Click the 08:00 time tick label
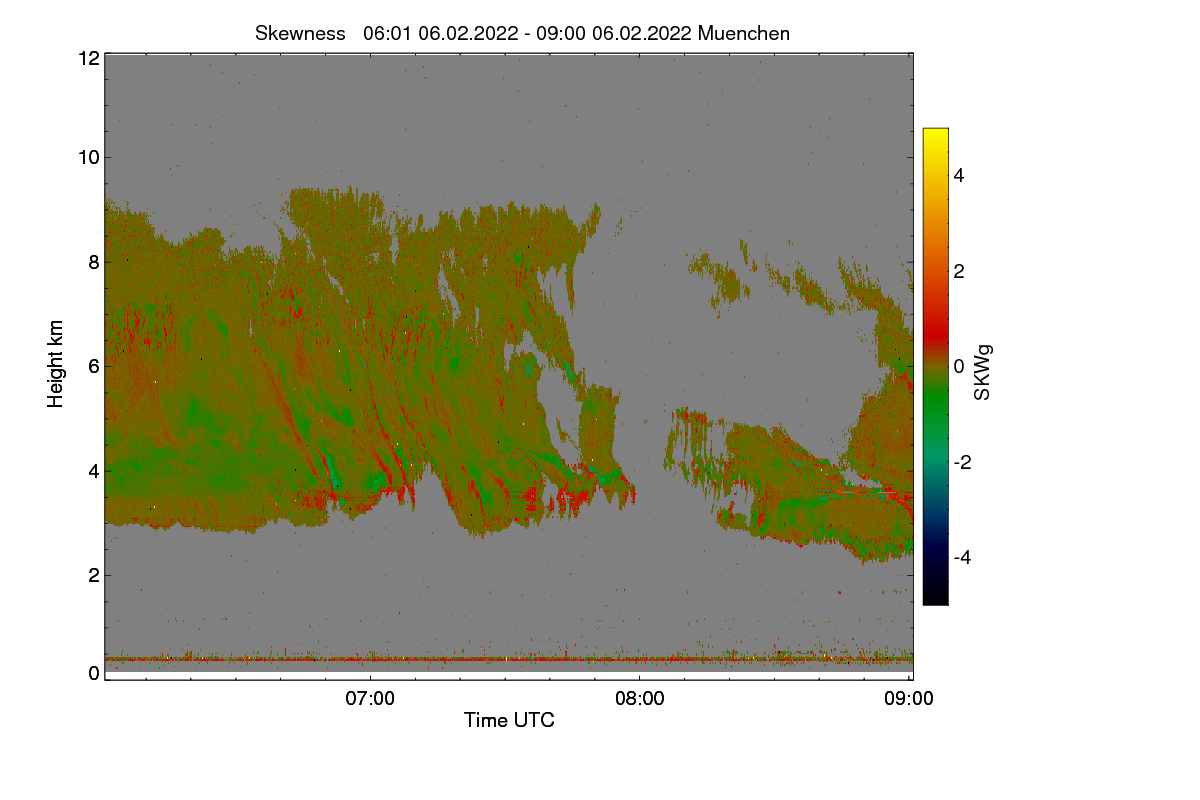 pyautogui.click(x=640, y=698)
